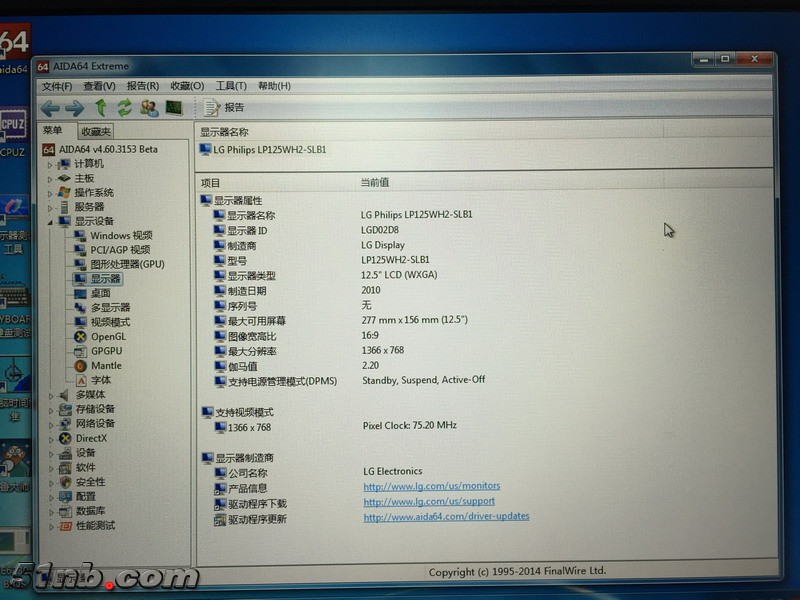This screenshot has width=800, height=600.
Task: Select the OpenGL item in the tree
Action: tap(108, 337)
